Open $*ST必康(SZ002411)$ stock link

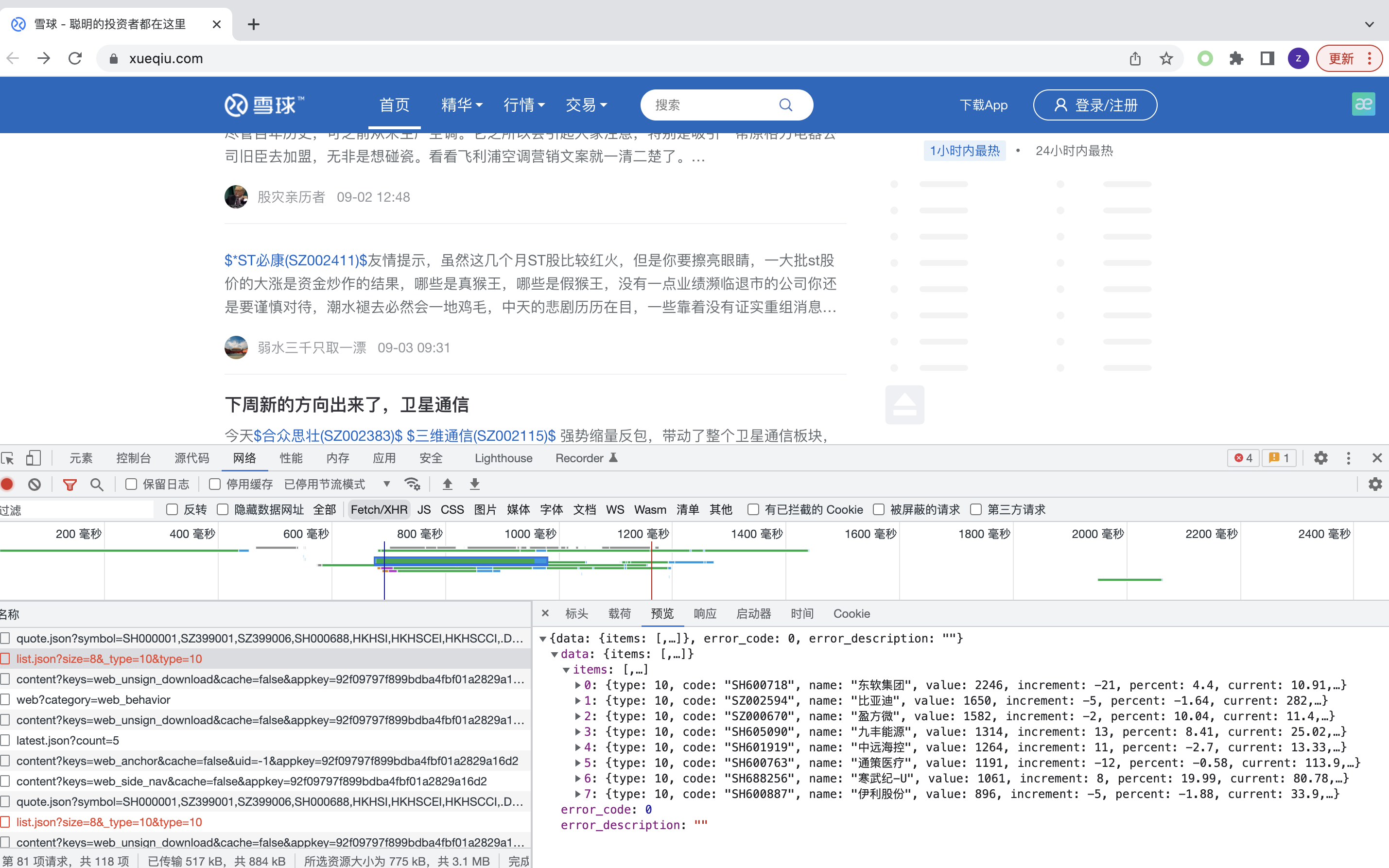click(295, 260)
